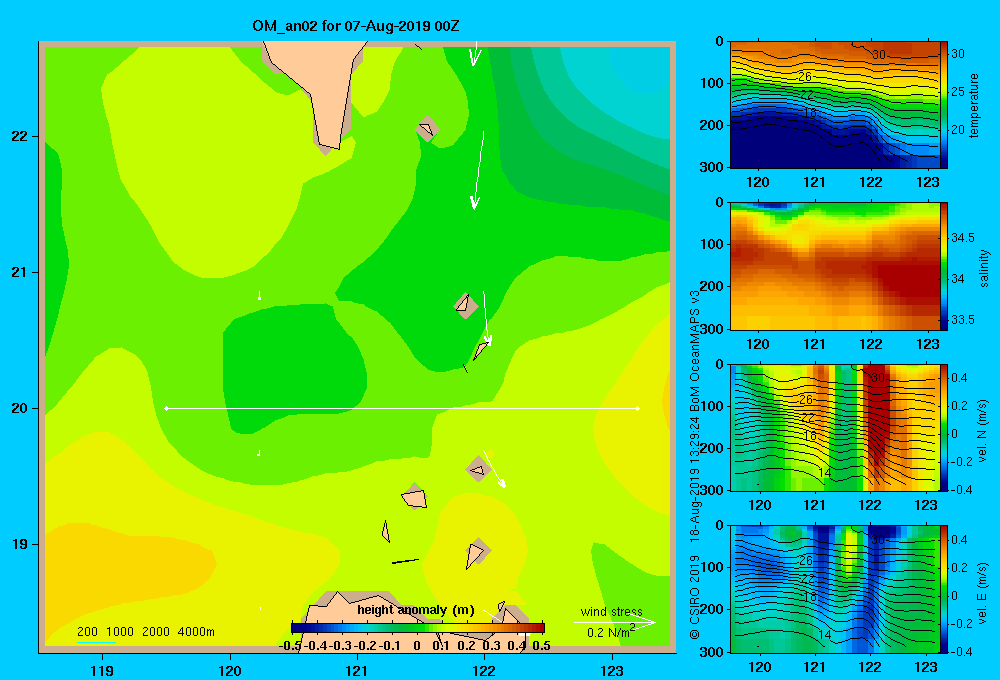Viewport: 1000px width, 680px height.
Task: Click the '0.2 N/m2' wind stress value
Action: pyautogui.click(x=611, y=632)
